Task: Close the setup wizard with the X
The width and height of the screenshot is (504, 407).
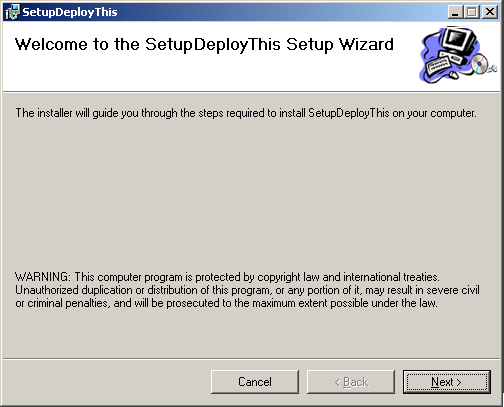Action: click(x=490, y=12)
